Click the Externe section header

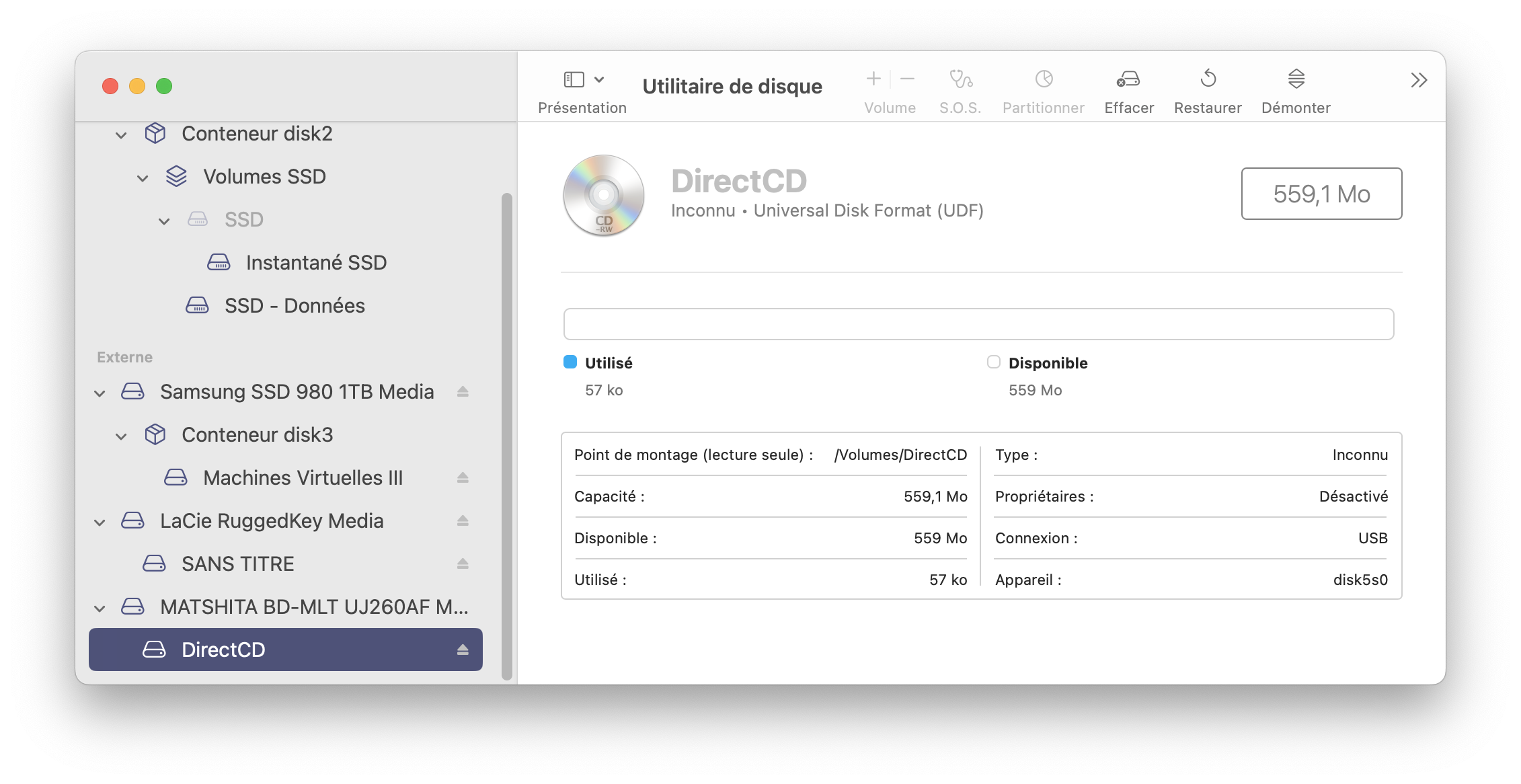tap(124, 357)
